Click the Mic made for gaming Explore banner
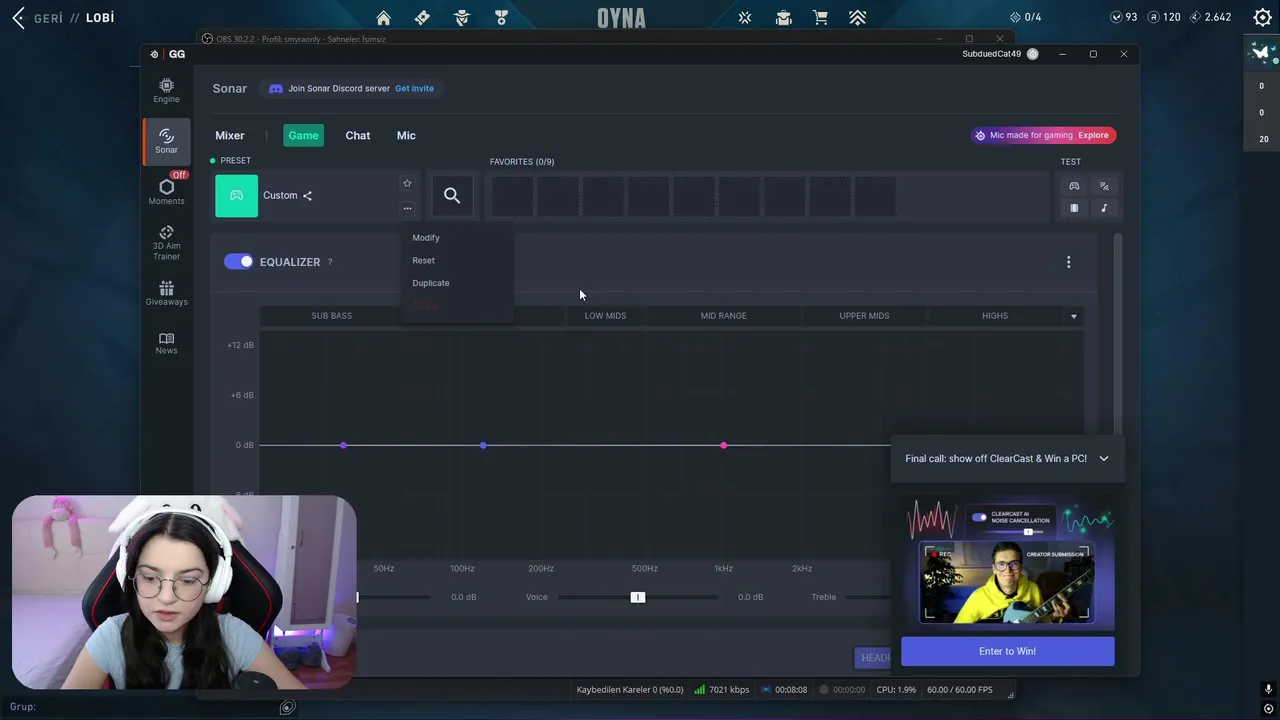Screen dimensions: 1280x720 tap(1044, 135)
